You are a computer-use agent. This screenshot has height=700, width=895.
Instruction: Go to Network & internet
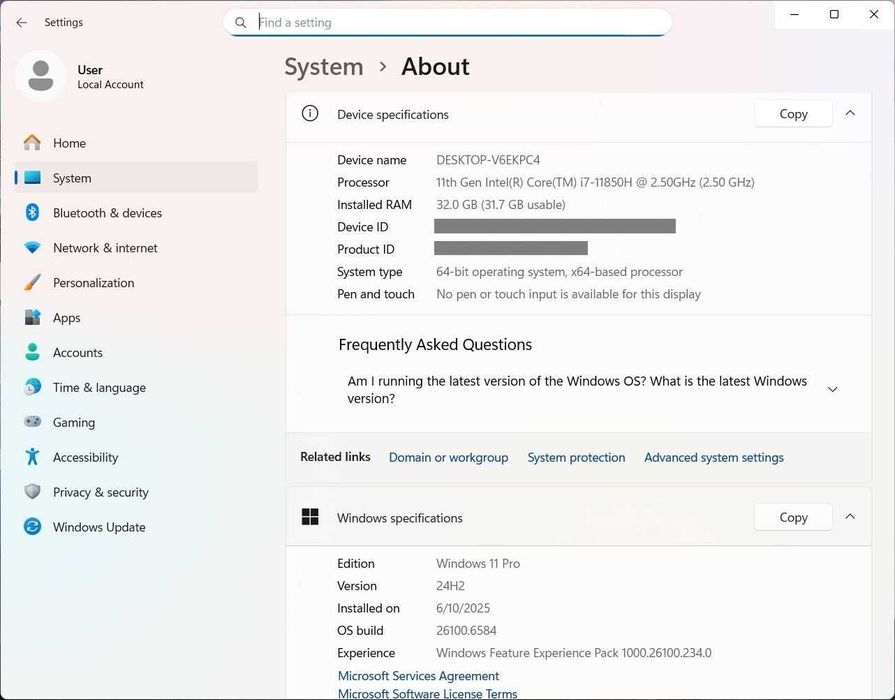(x=136, y=248)
